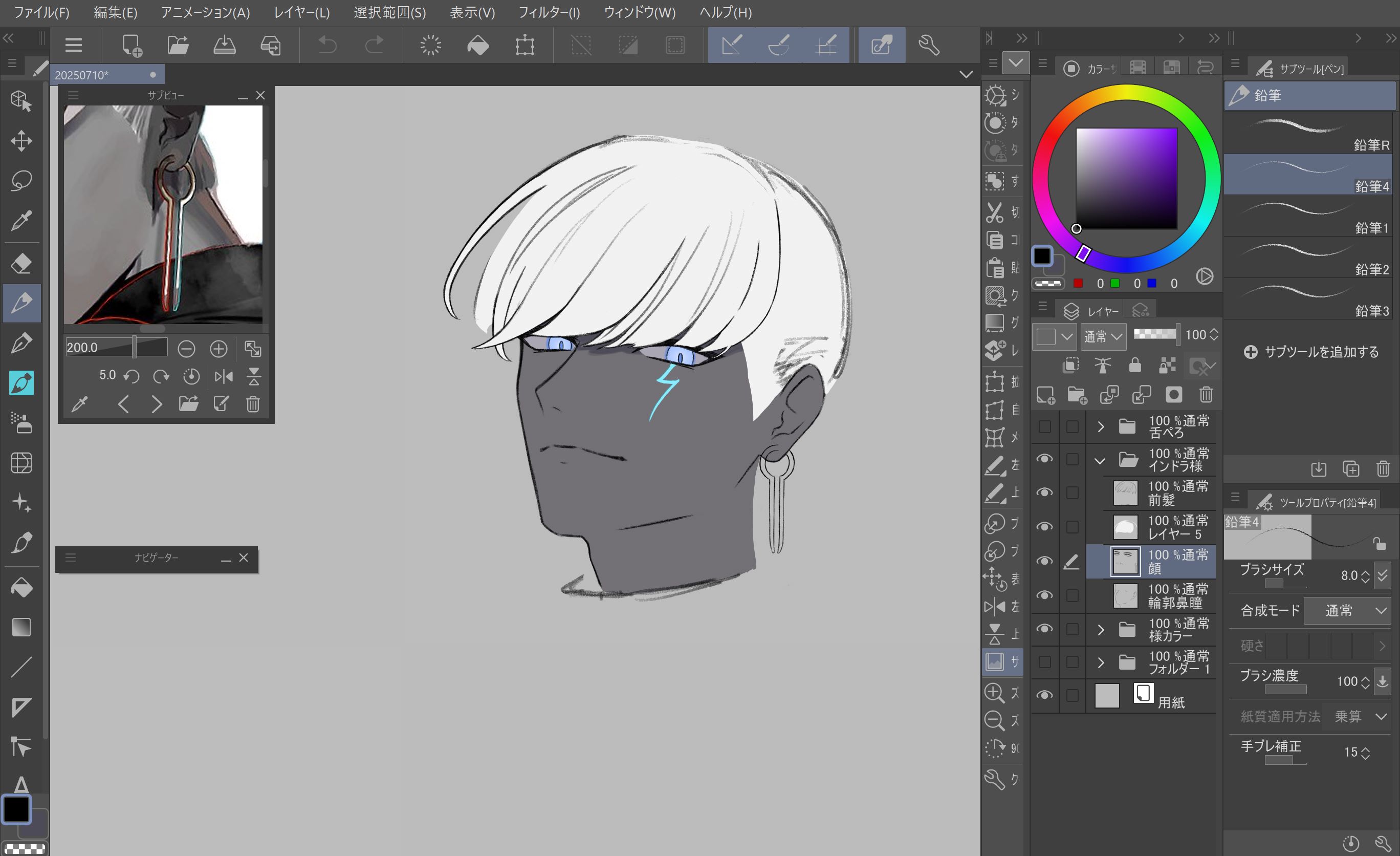Flip the sub view horizontally

click(x=224, y=376)
